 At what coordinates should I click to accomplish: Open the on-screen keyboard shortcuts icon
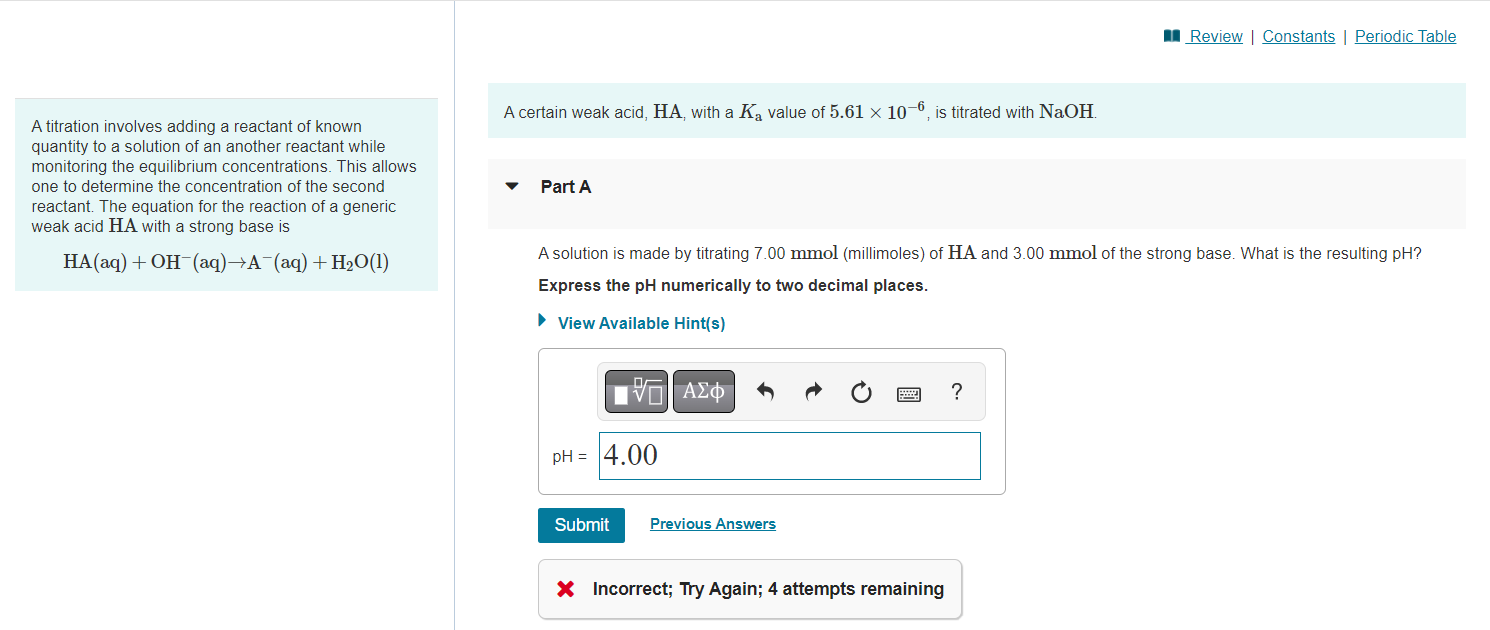point(909,392)
